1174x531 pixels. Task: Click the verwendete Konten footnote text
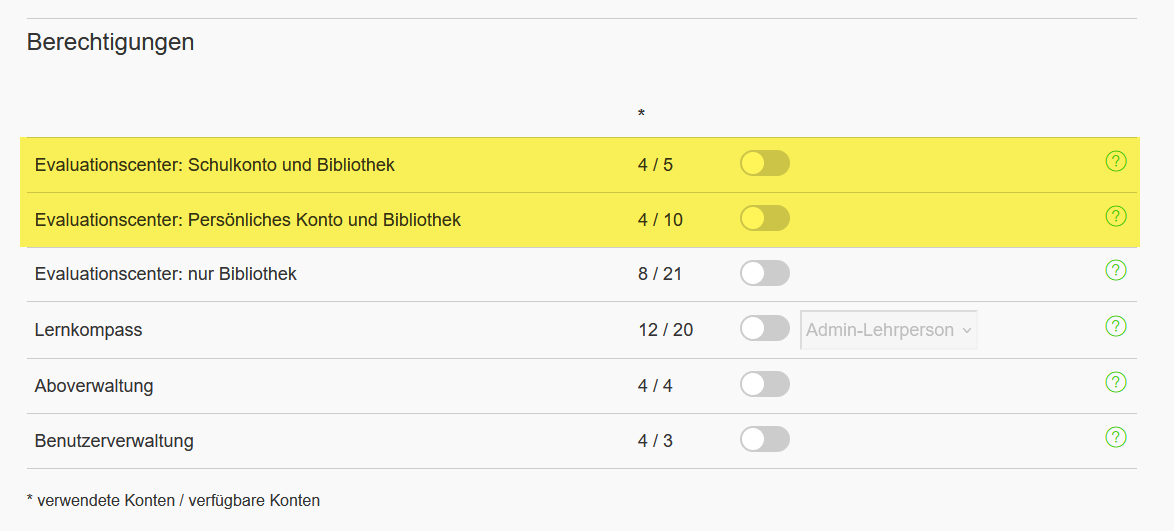click(x=173, y=500)
